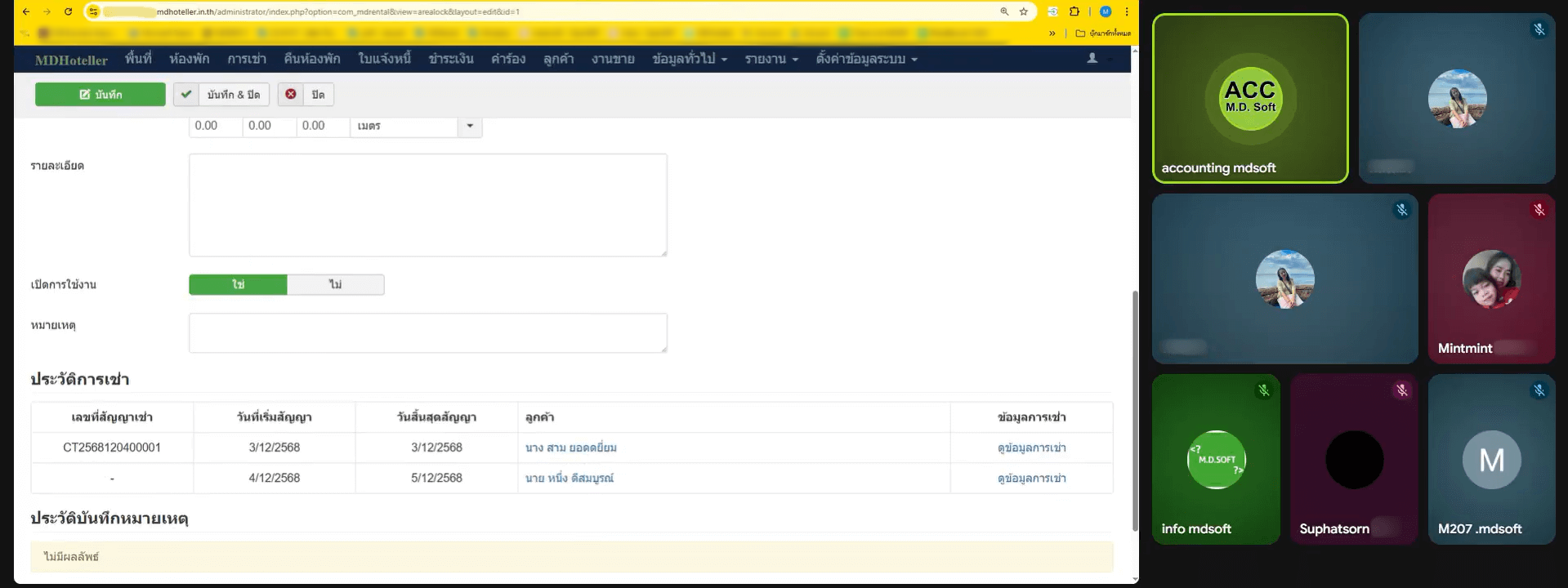Expand the ข้อมูลทั่วไป menu
Image resolution: width=1568 pixels, height=588 pixels.
coord(689,59)
